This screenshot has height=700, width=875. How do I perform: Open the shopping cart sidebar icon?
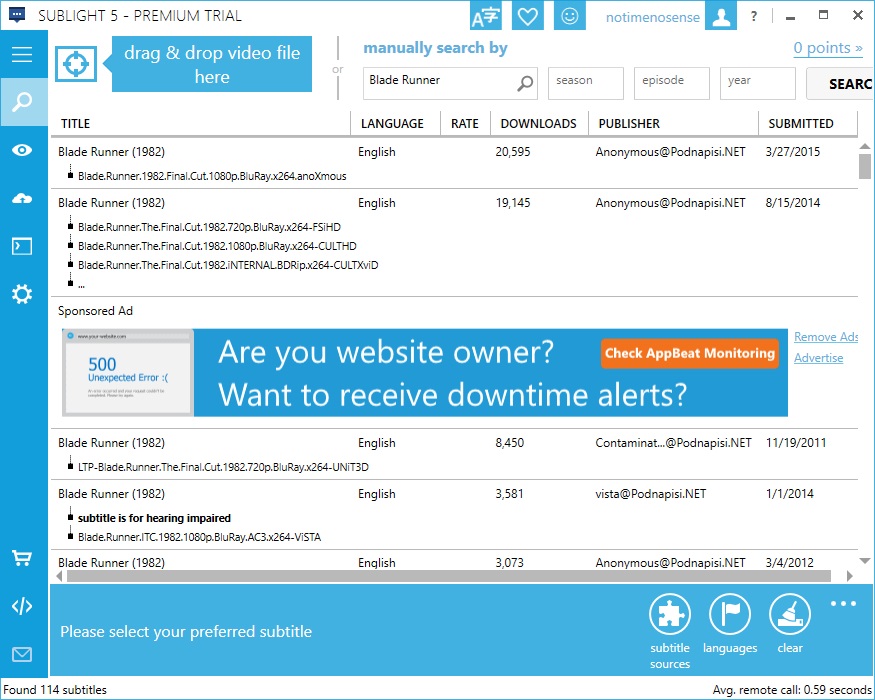click(x=22, y=558)
